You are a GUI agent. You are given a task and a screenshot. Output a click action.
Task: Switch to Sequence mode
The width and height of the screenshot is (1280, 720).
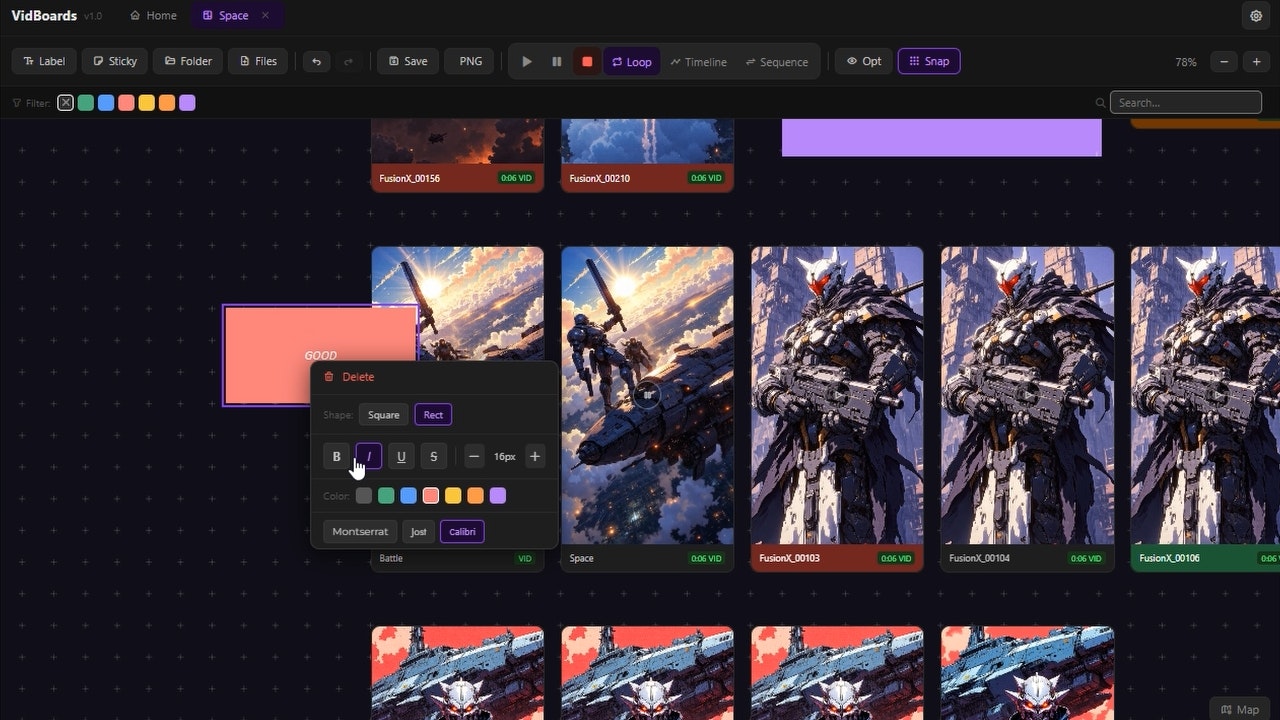pos(776,61)
